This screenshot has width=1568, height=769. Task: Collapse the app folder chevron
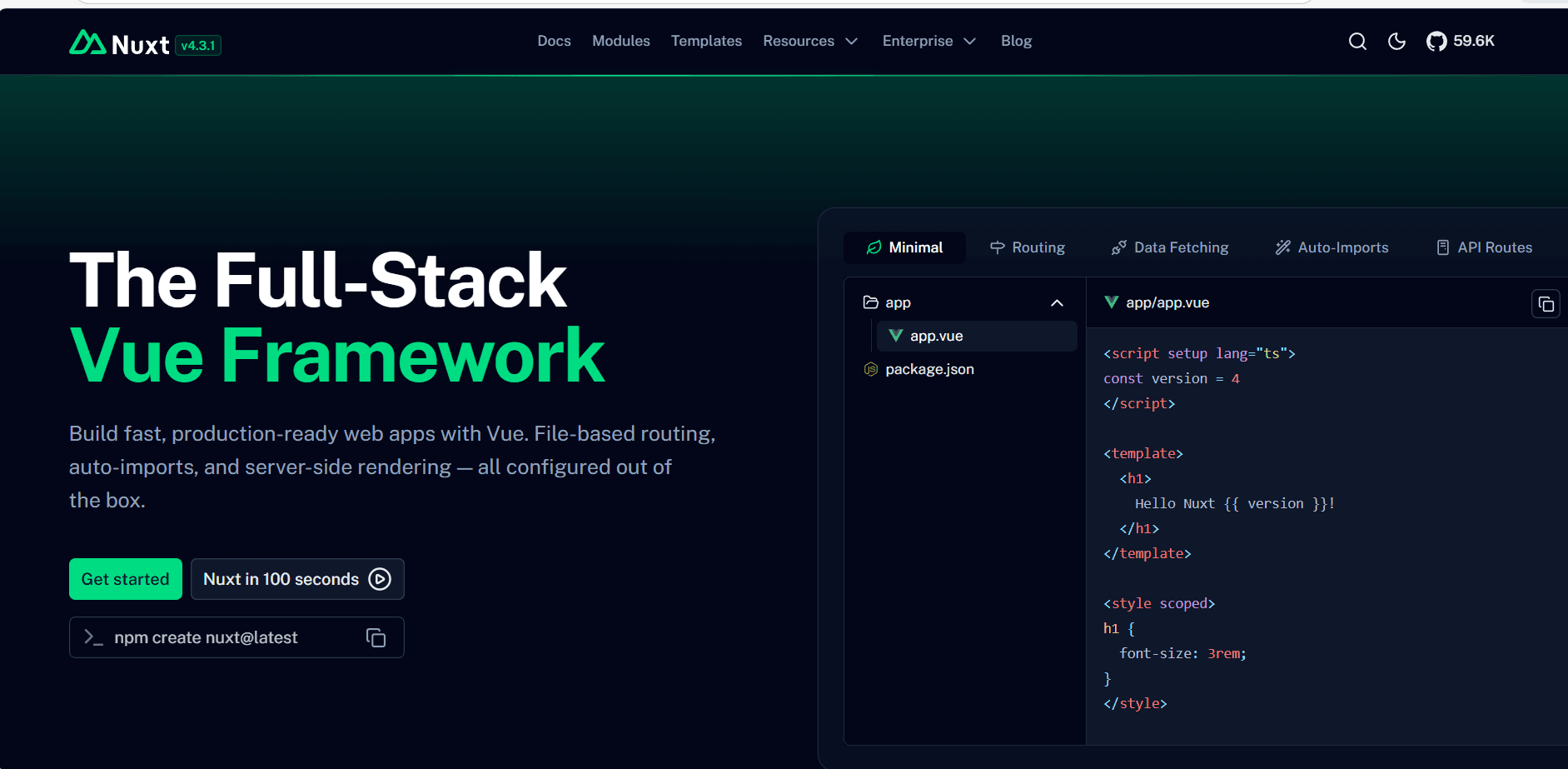[1057, 302]
